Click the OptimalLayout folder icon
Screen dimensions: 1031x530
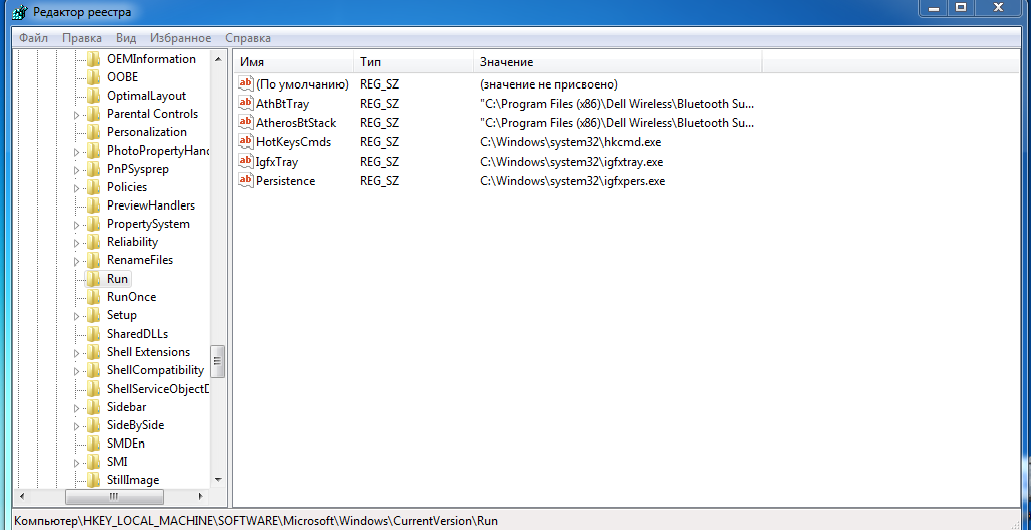[x=93, y=95]
